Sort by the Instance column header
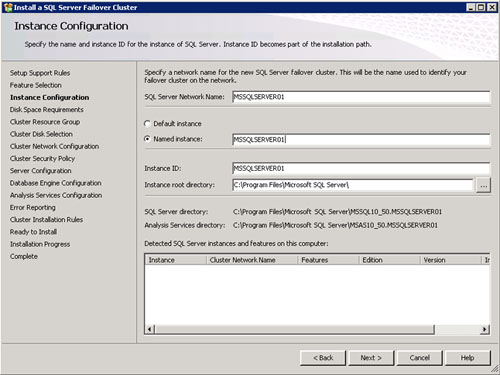The height and width of the screenshot is (375, 500). (x=176, y=260)
